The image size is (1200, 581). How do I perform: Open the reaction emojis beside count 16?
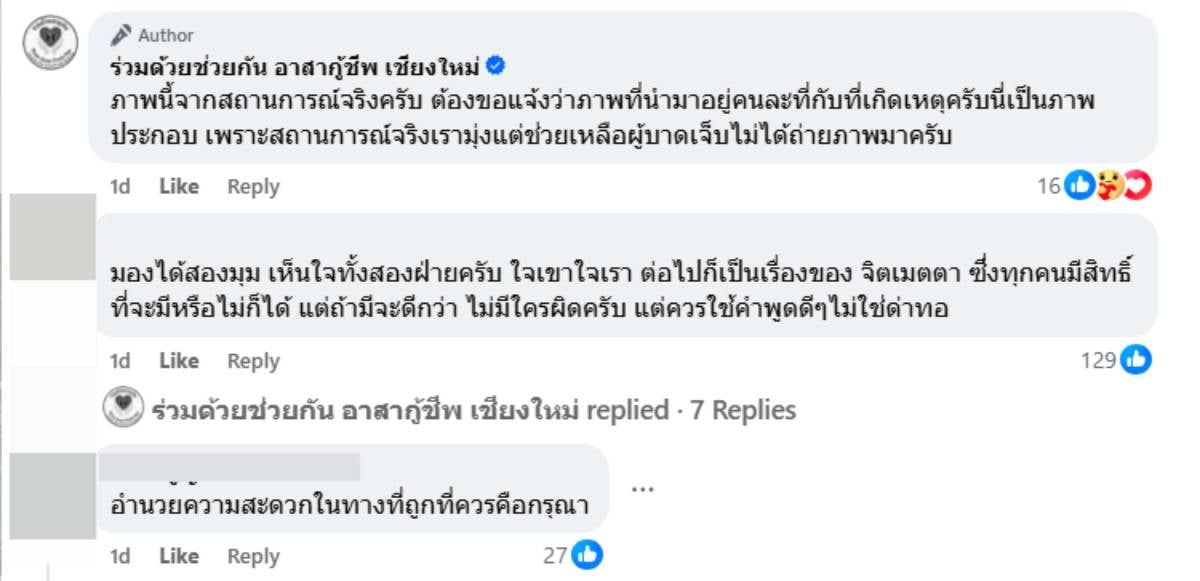pos(1108,185)
